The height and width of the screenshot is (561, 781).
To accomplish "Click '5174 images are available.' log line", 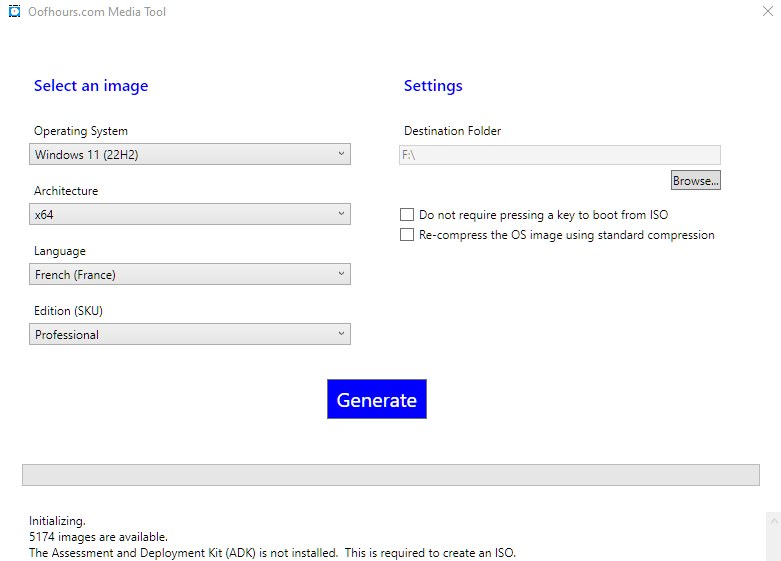I will (98, 537).
